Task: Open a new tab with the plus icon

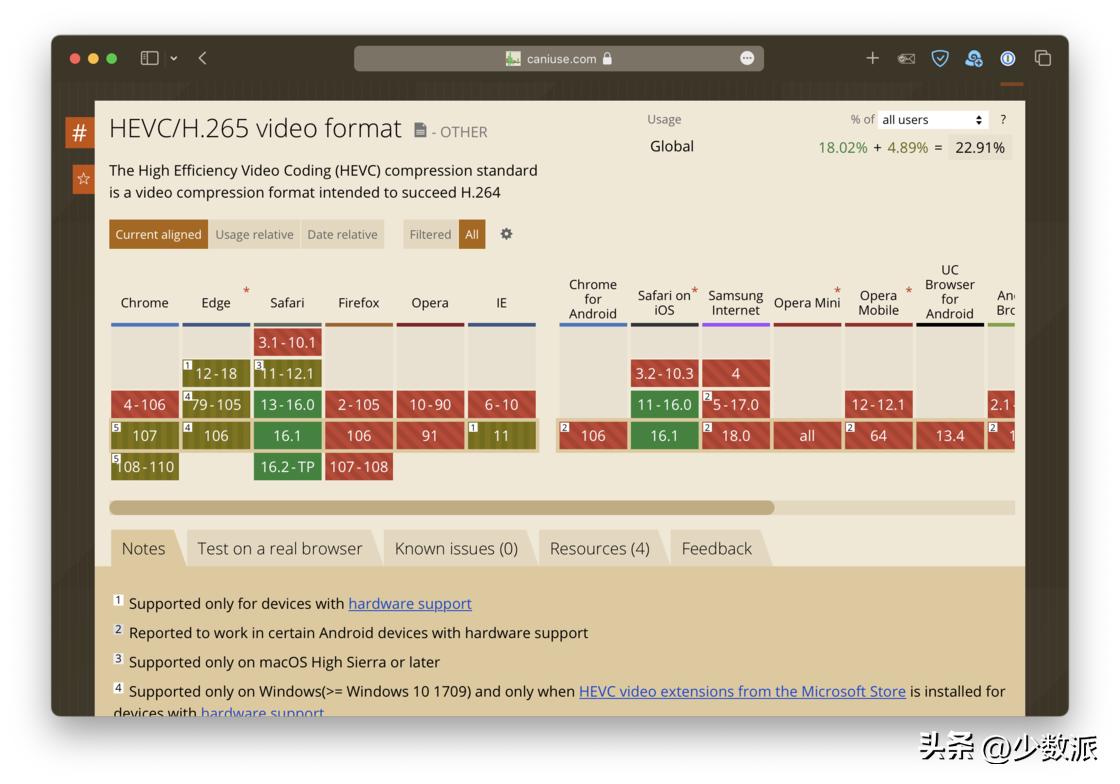Action: coord(872,58)
